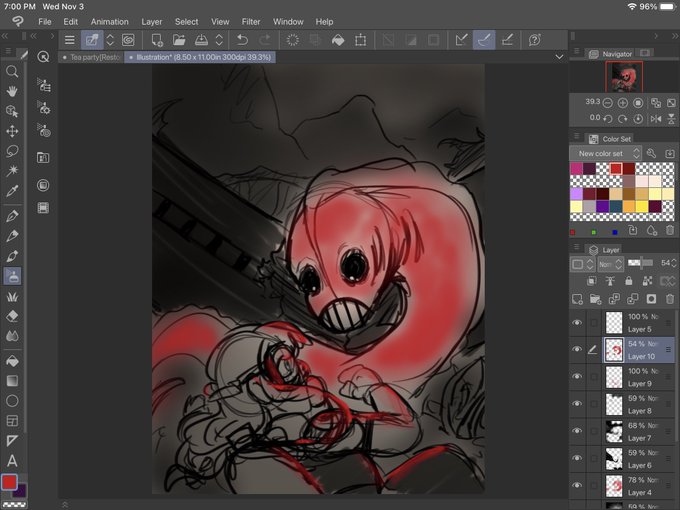This screenshot has width=680, height=510.
Task: Select the Operation object tool
Action: (12, 111)
